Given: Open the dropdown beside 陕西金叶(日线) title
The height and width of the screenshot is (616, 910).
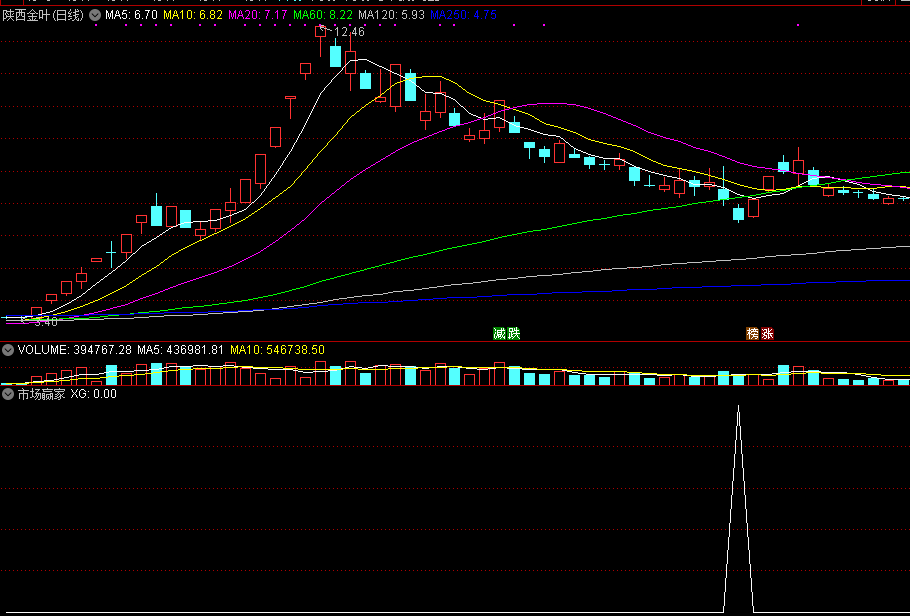Looking at the screenshot, I should (x=95, y=15).
